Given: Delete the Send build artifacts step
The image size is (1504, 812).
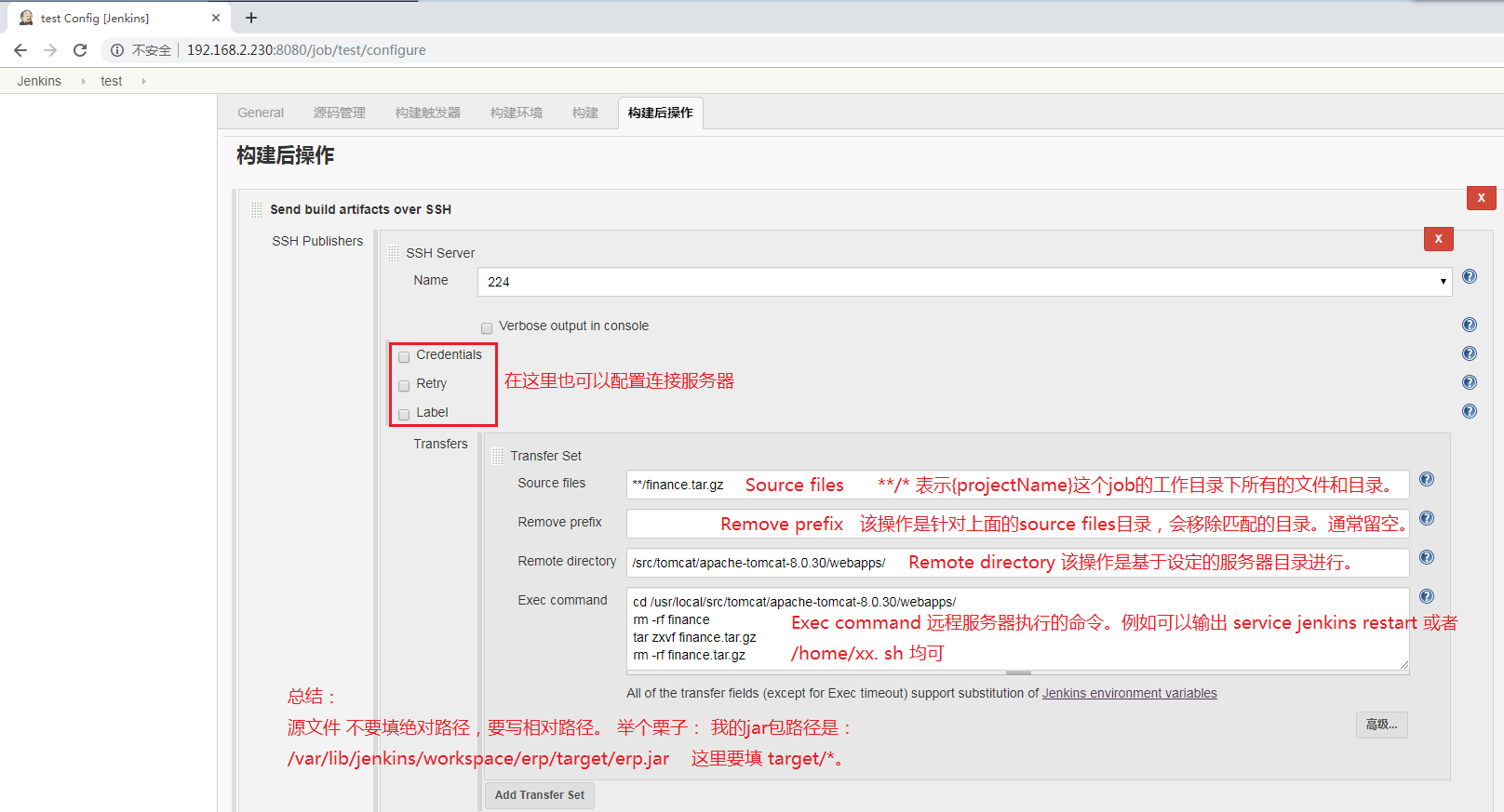Looking at the screenshot, I should (x=1482, y=197).
